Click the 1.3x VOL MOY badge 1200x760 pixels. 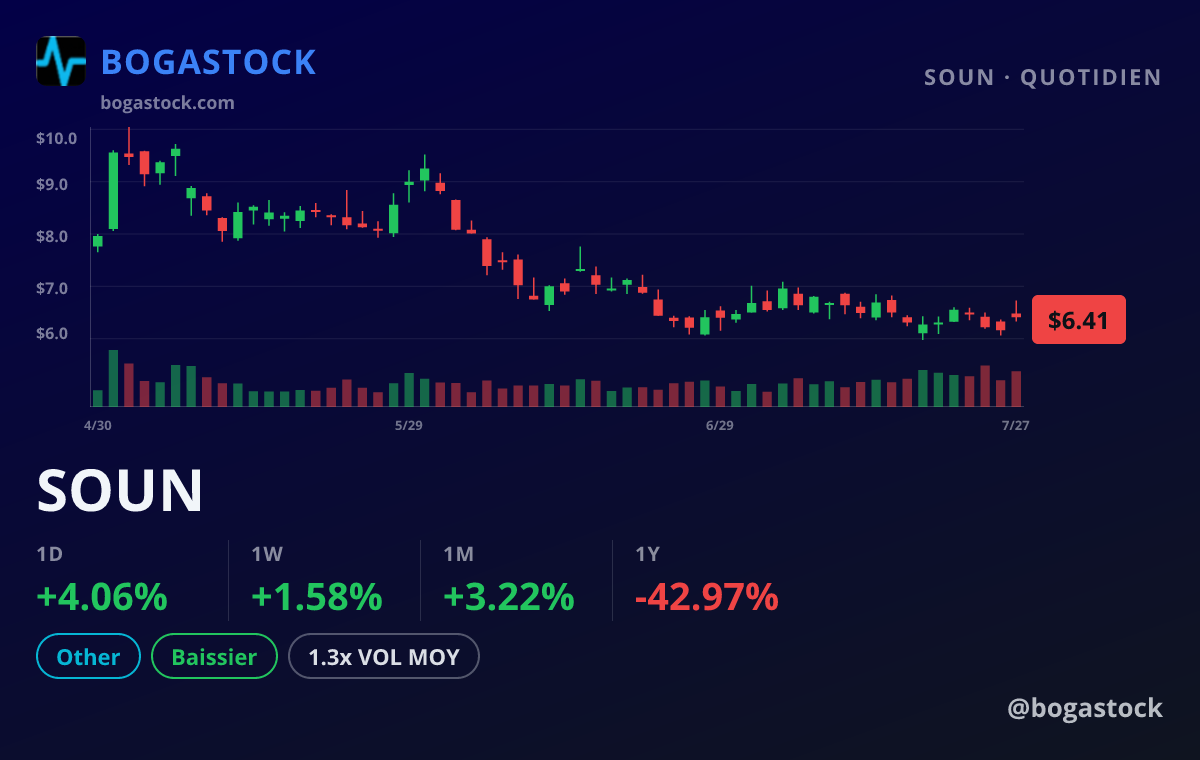pos(384,657)
